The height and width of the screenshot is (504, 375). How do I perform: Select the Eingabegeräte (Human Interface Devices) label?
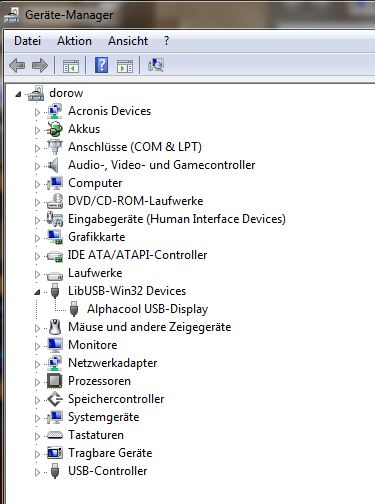click(177, 219)
